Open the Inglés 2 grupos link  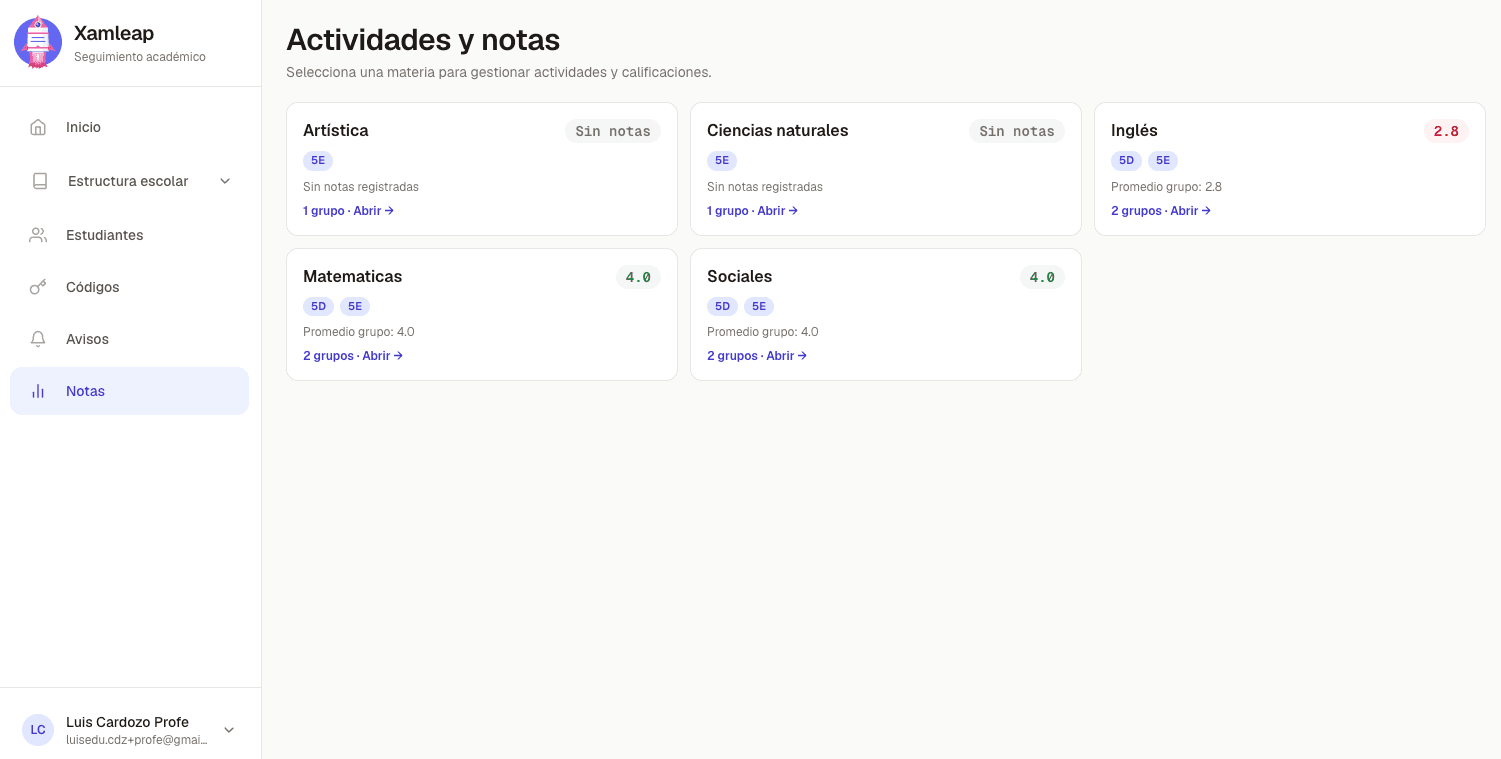(x=1161, y=211)
